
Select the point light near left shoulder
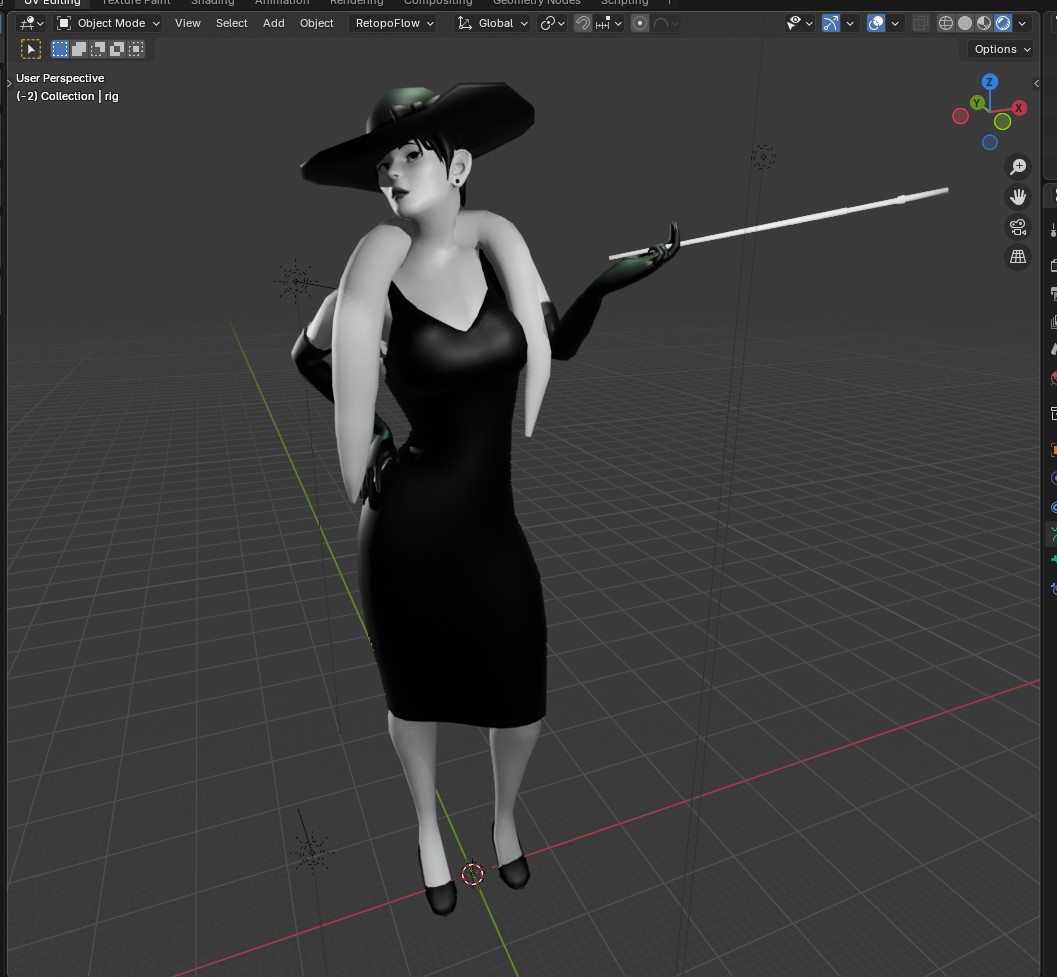click(x=295, y=281)
